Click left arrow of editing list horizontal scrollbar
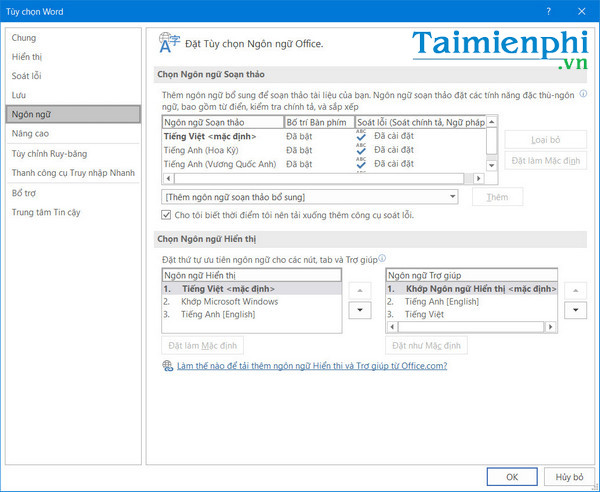 click(x=168, y=179)
